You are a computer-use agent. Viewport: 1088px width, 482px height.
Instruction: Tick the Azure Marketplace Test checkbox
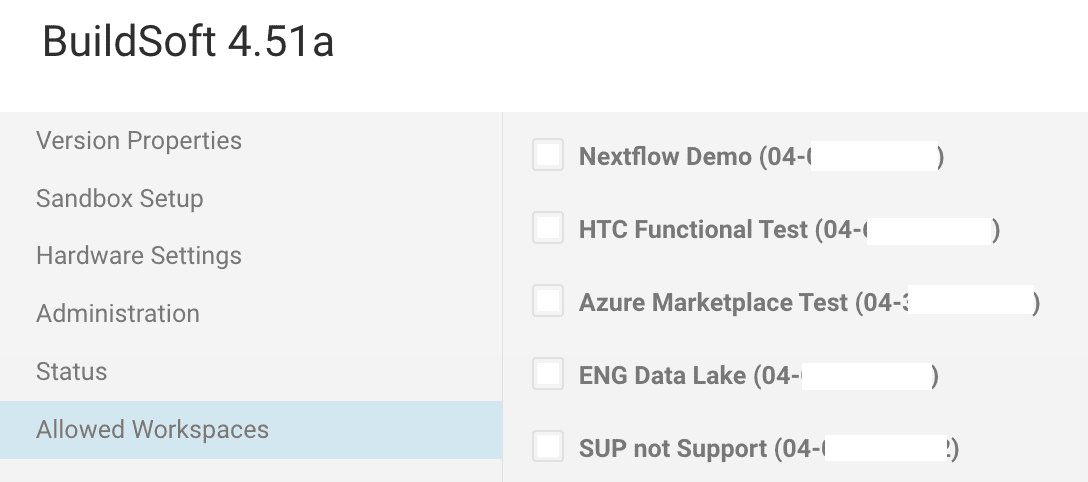(548, 301)
